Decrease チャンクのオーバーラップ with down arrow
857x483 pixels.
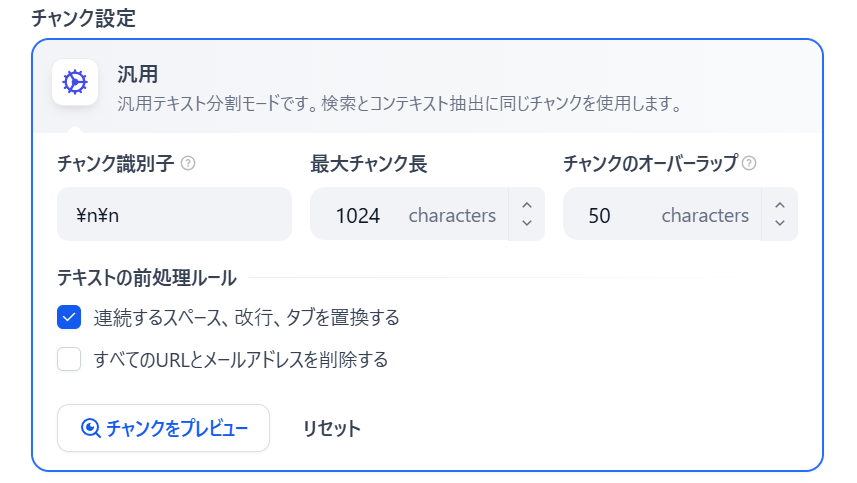pyautogui.click(x=780, y=223)
